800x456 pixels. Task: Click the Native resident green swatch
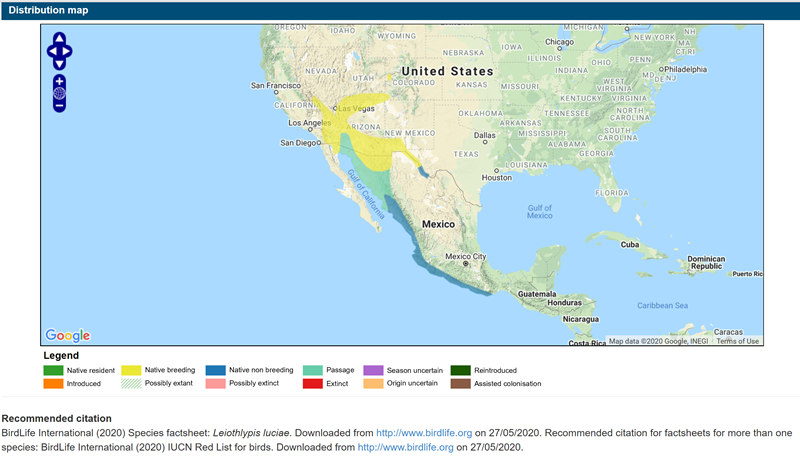tap(52, 370)
